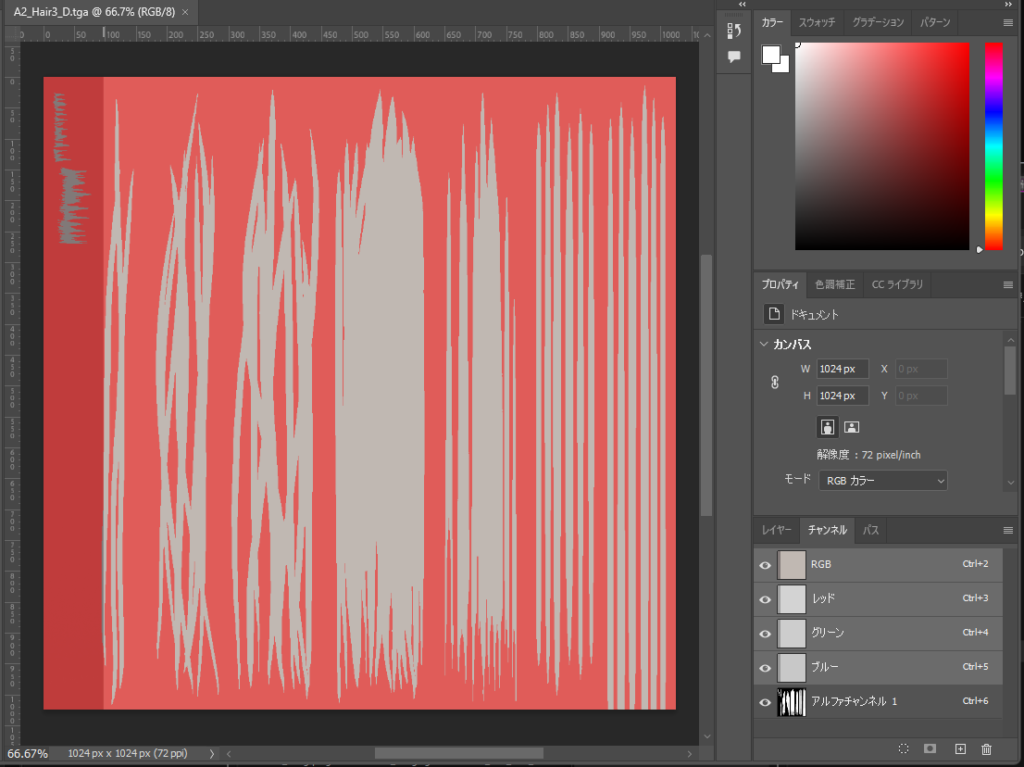Open the Color panel options menu

click(1008, 22)
